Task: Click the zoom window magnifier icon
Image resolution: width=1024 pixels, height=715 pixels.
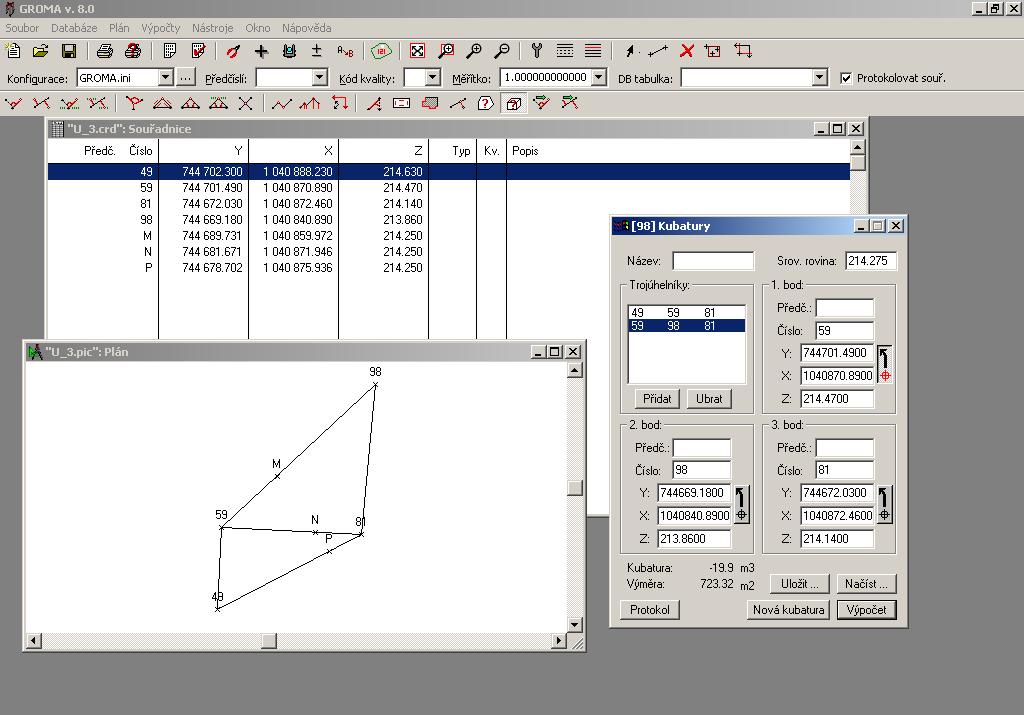Action: coord(446,51)
